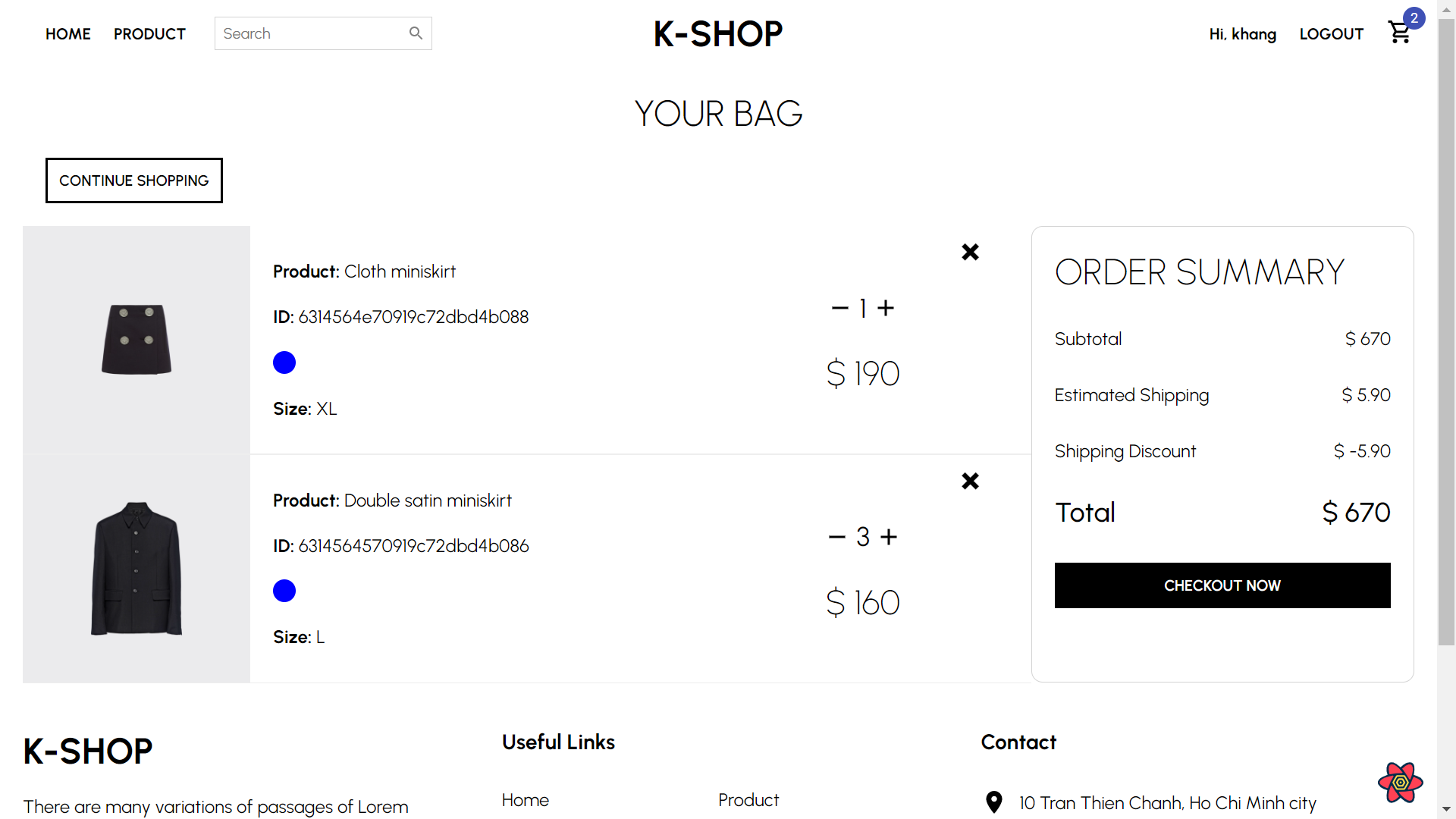Viewport: 1456px width, 819px height.
Task: Click the search magnifier icon
Action: (x=416, y=33)
